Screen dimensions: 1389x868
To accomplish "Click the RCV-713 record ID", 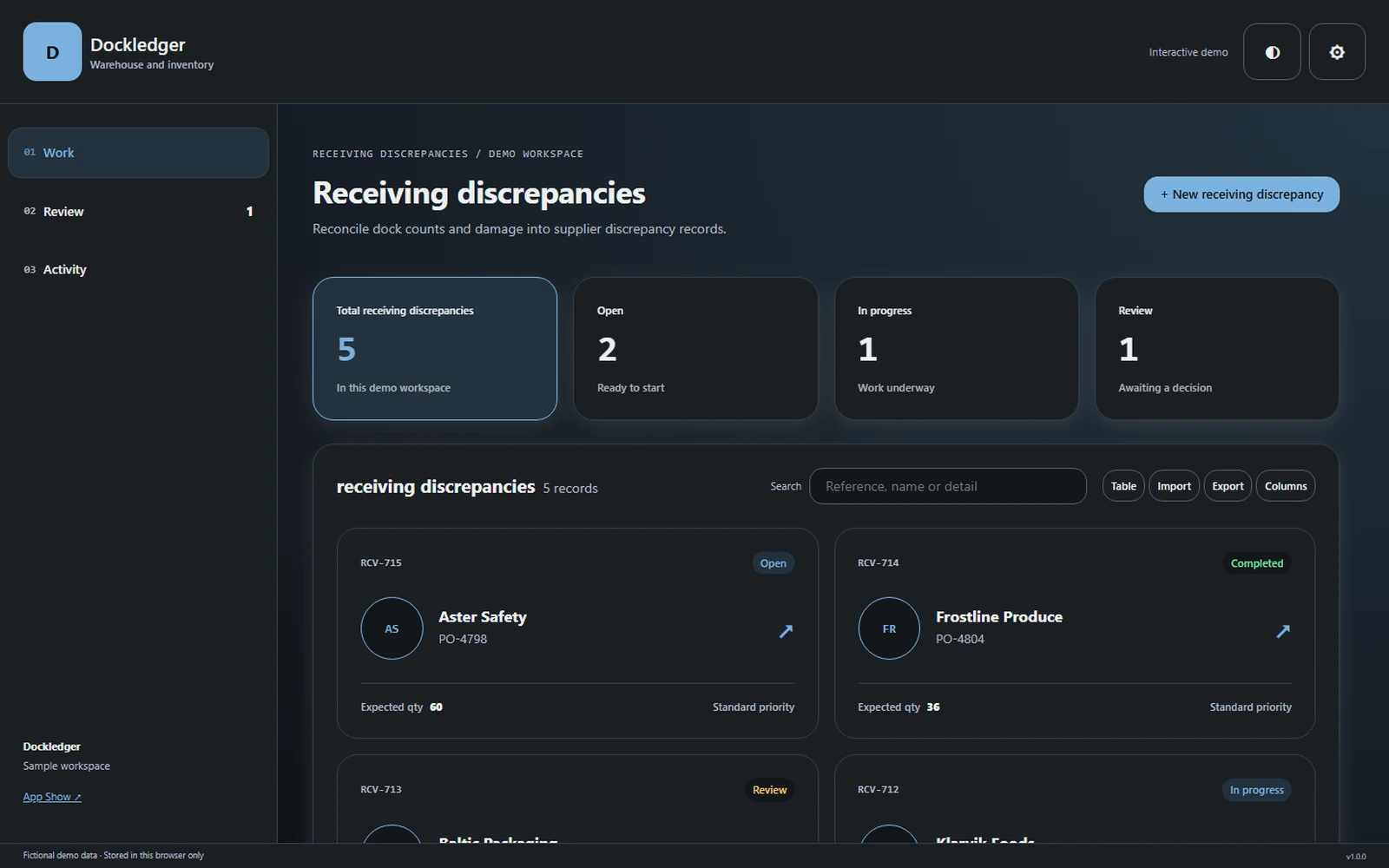I will click(381, 789).
